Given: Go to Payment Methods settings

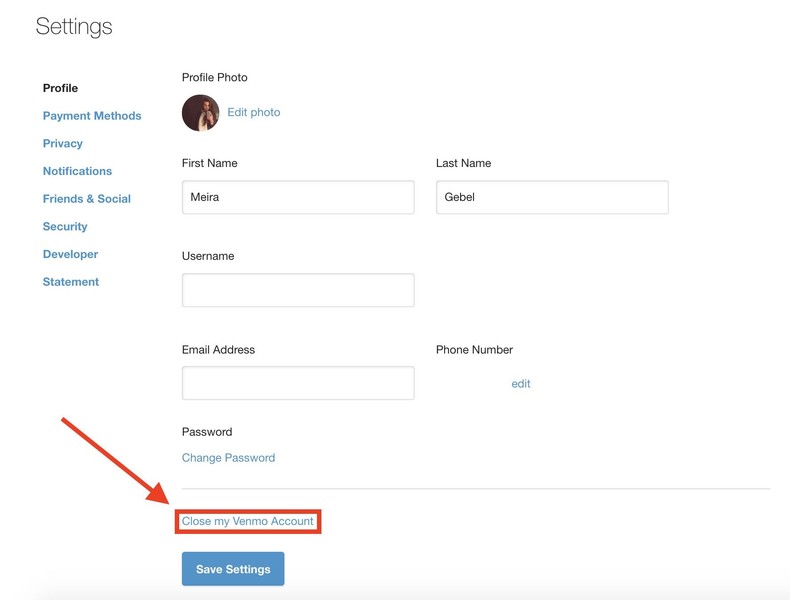Looking at the screenshot, I should click(92, 116).
